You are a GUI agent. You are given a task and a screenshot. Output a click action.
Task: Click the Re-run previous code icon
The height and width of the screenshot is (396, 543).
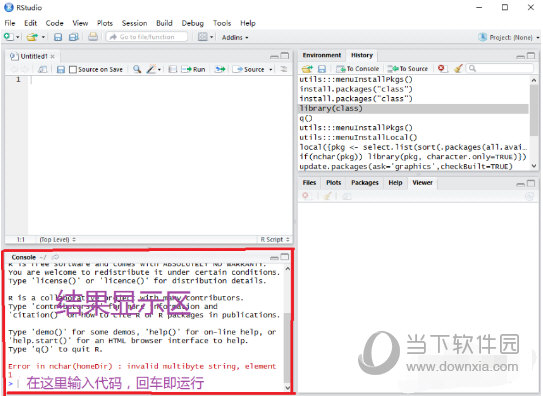[220, 69]
